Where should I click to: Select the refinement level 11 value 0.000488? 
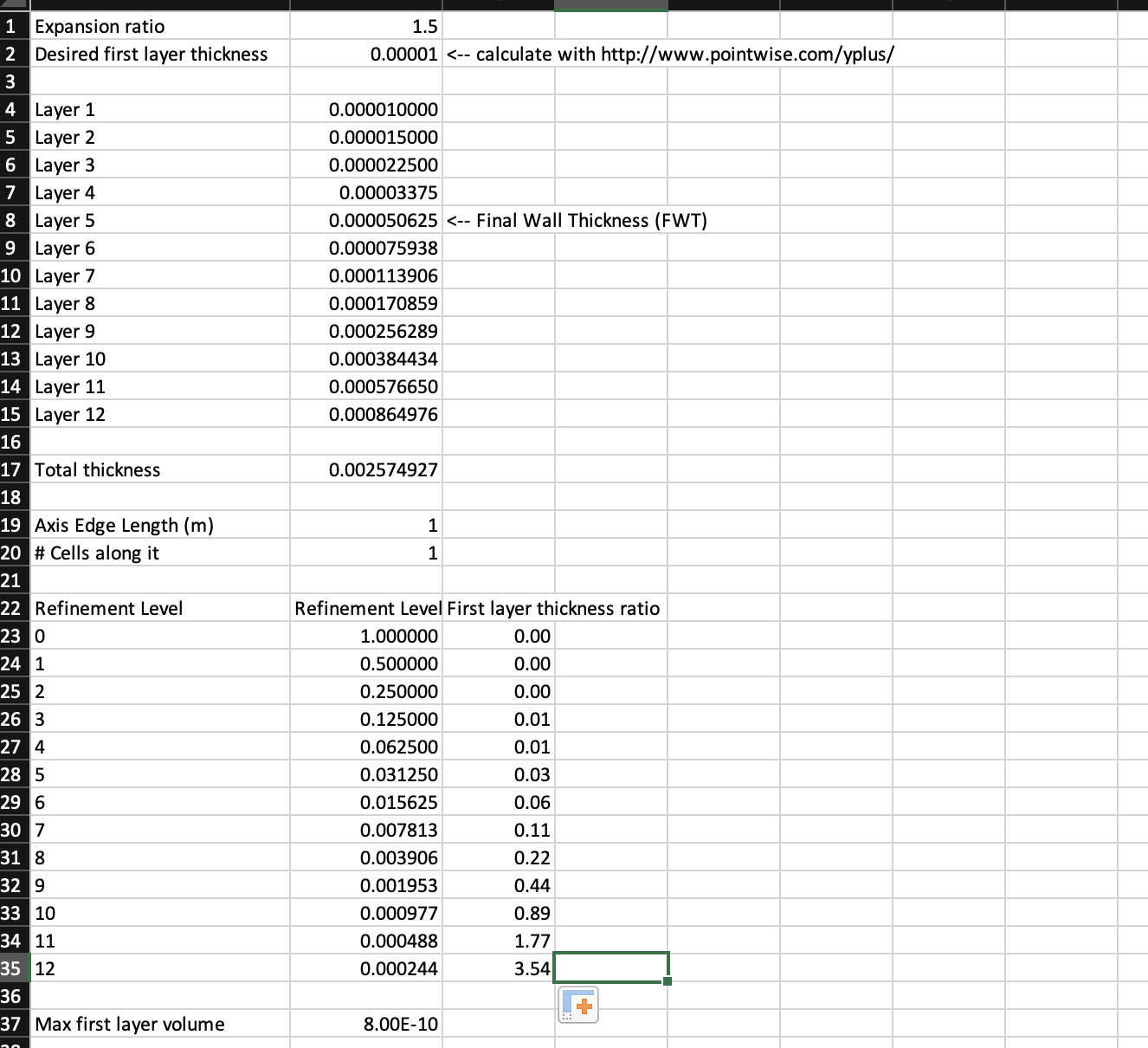pos(366,941)
